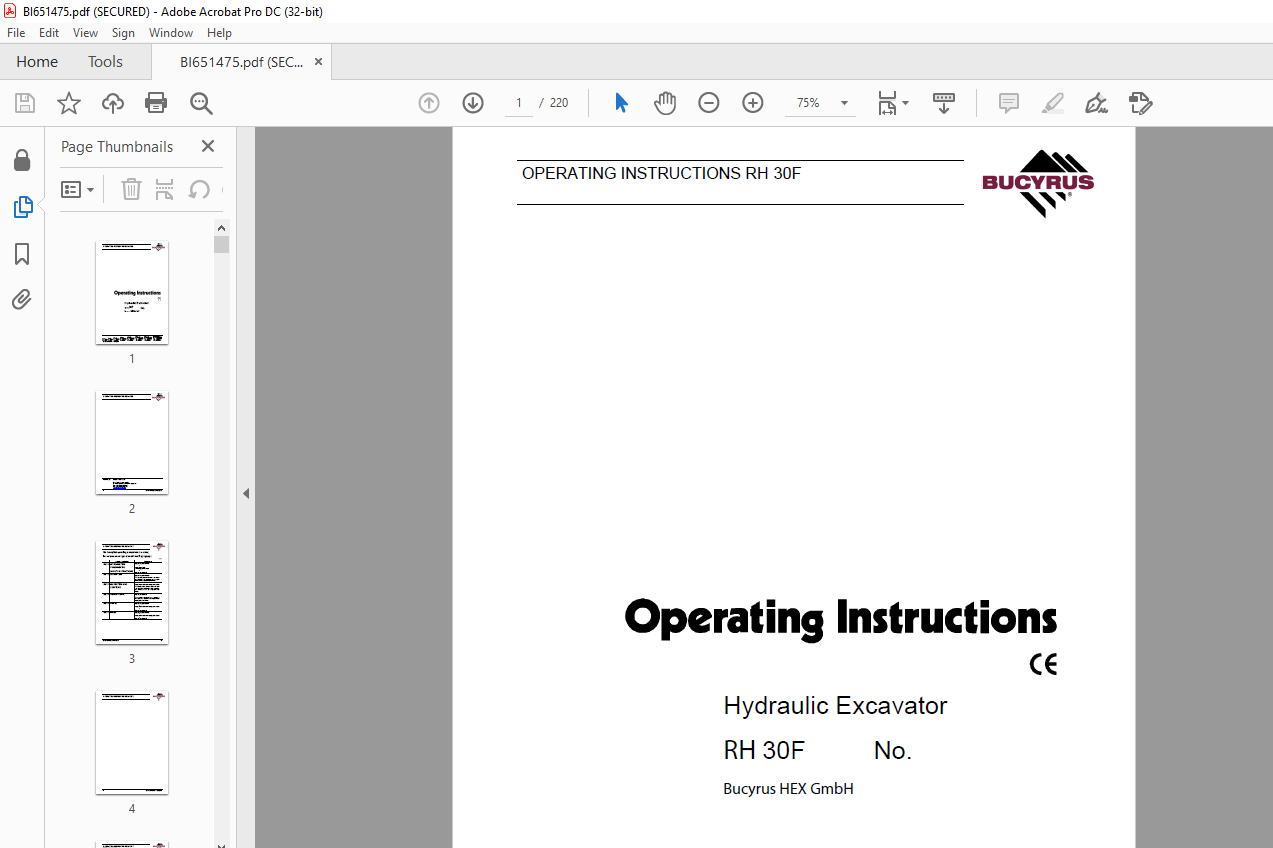Screen dimensions: 1273x848
Task: Select the arrow Selection tool
Action: [x=621, y=103]
